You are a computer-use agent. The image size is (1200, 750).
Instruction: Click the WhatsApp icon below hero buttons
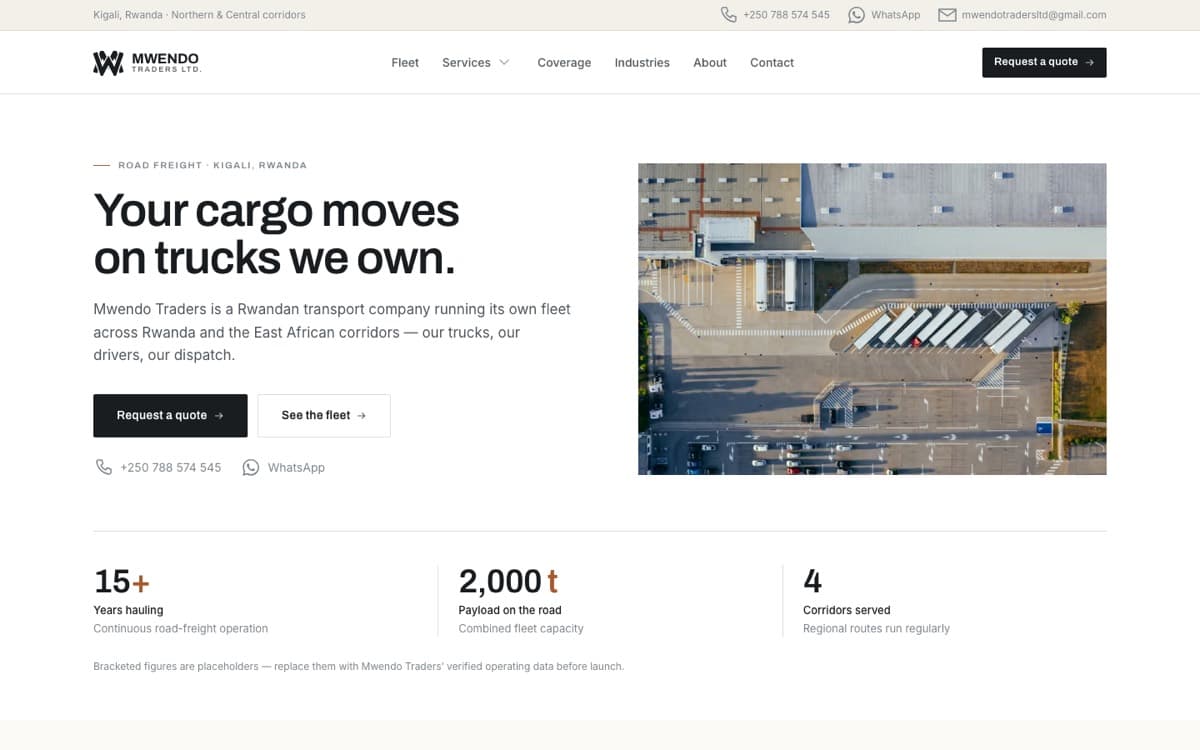pos(251,467)
